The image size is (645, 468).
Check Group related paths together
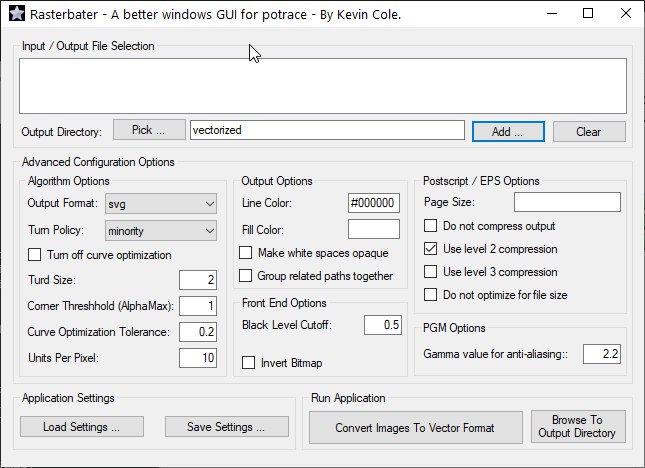click(246, 276)
